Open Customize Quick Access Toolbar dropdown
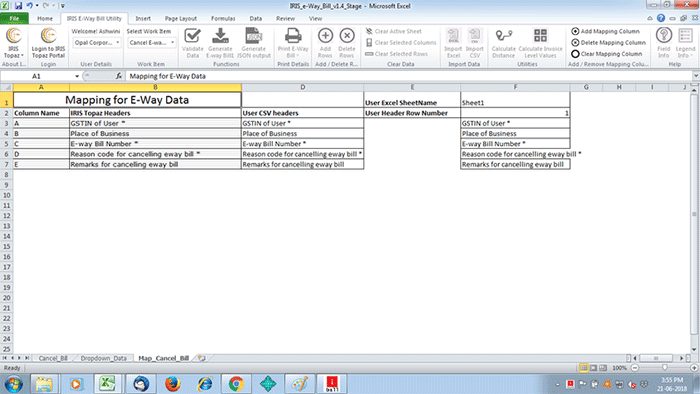This screenshot has height=394, width=700. click(62, 6)
